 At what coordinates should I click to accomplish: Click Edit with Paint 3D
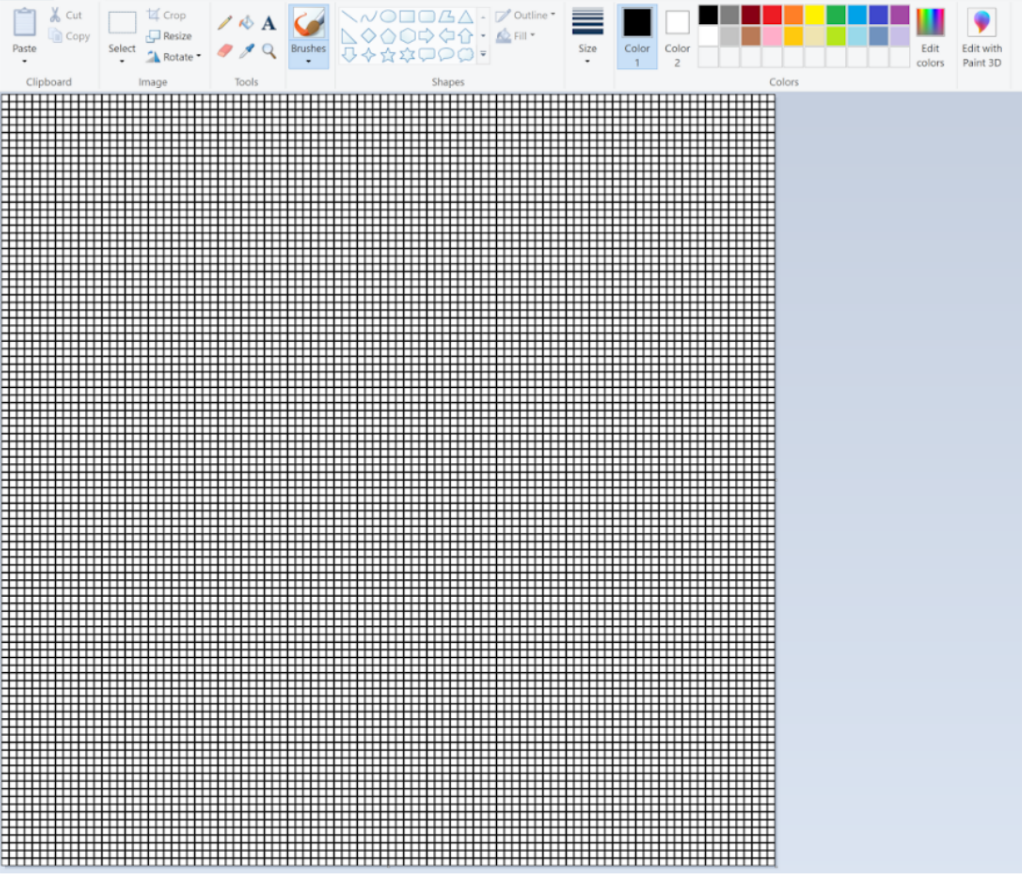982,37
